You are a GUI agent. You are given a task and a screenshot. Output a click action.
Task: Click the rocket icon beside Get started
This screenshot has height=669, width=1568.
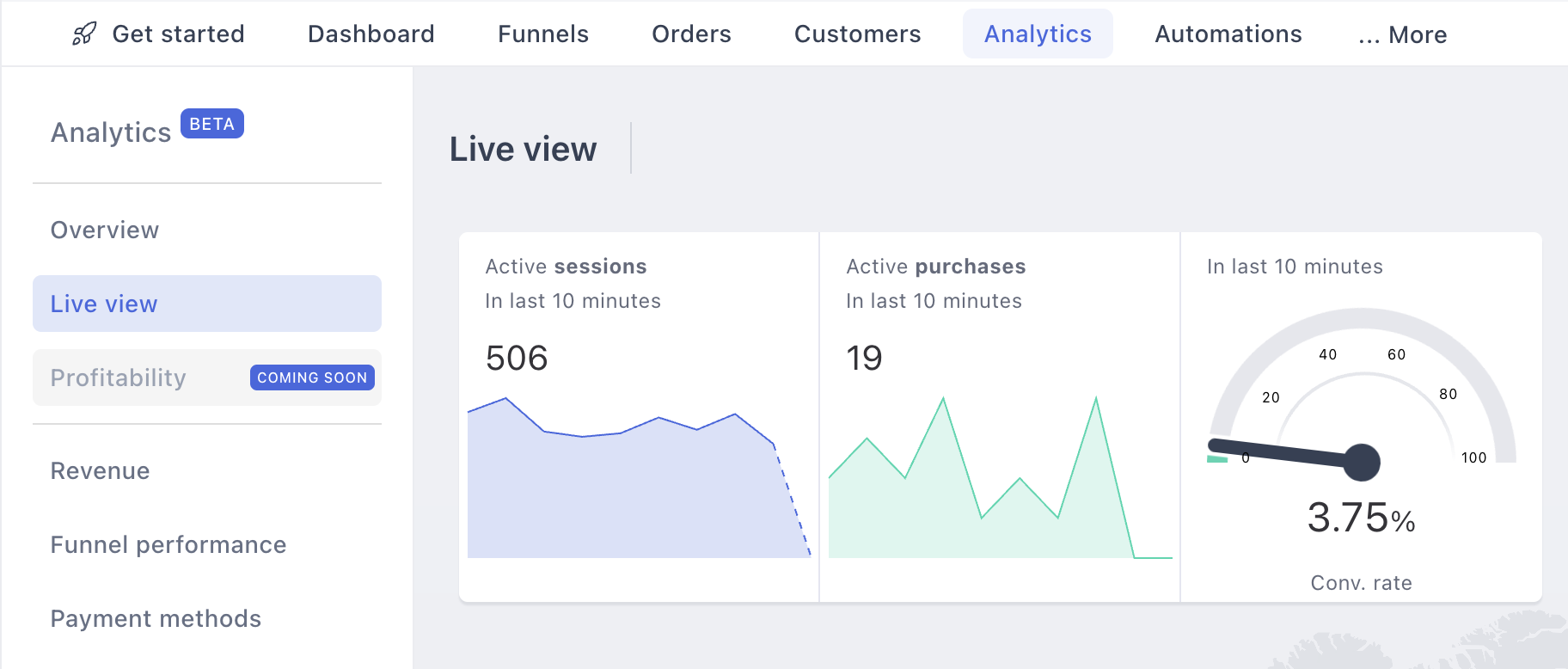pyautogui.click(x=84, y=34)
